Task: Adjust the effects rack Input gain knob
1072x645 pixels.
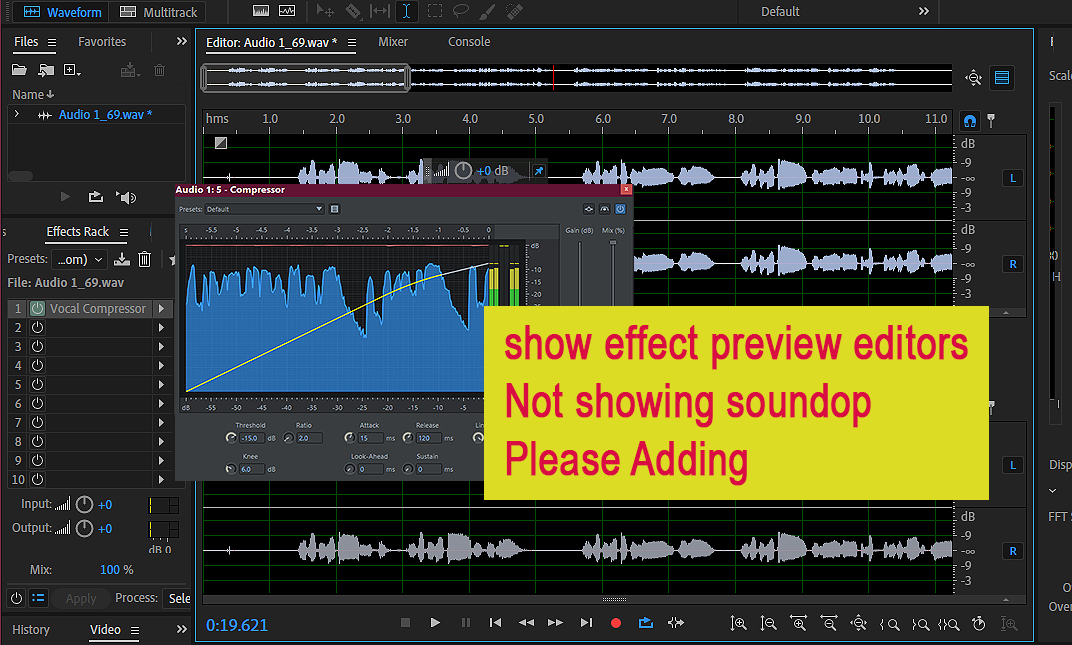Action: [x=85, y=505]
